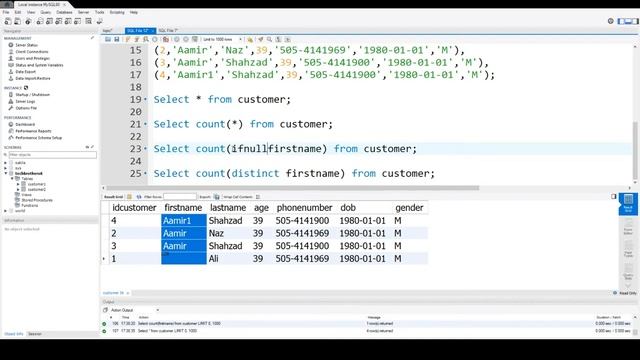This screenshot has width=640, height=360.
Task: Open Performance Reports
Action: coord(33,131)
